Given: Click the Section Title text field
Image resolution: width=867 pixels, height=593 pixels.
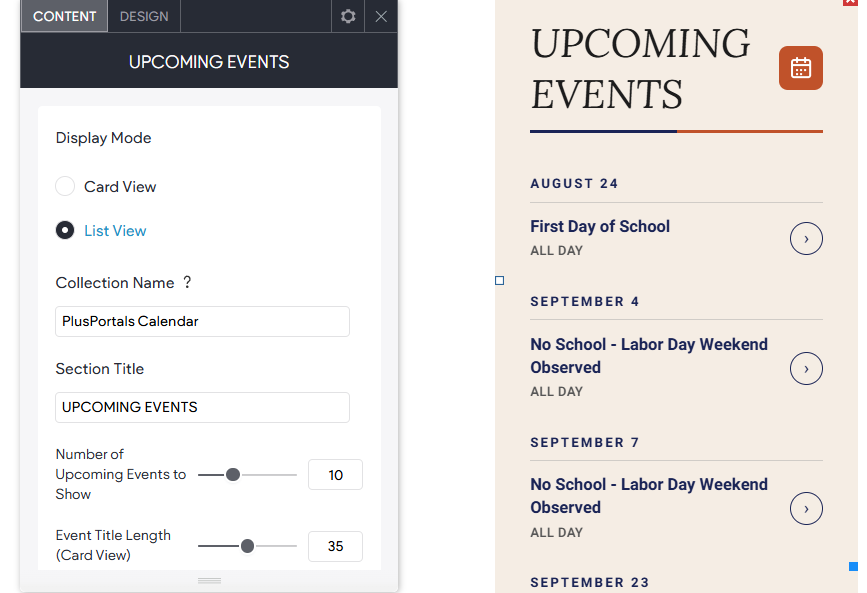Looking at the screenshot, I should pos(202,407).
